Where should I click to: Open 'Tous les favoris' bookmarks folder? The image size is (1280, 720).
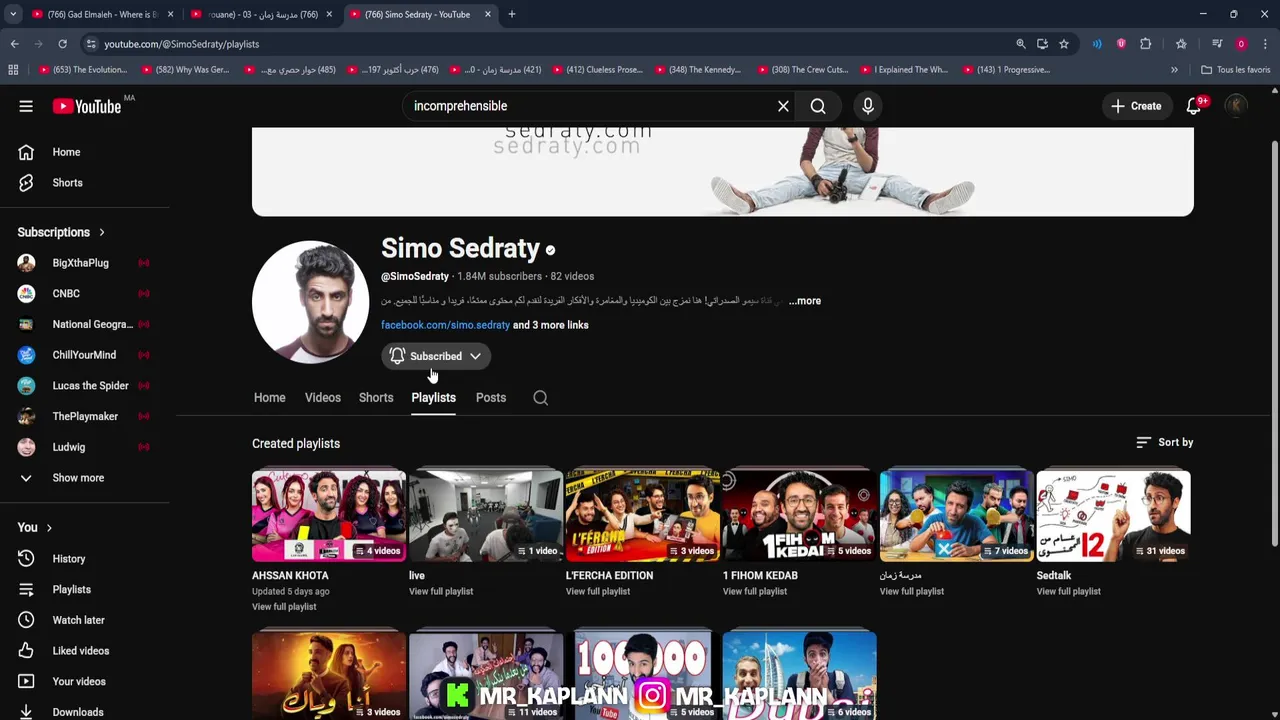(x=1235, y=70)
